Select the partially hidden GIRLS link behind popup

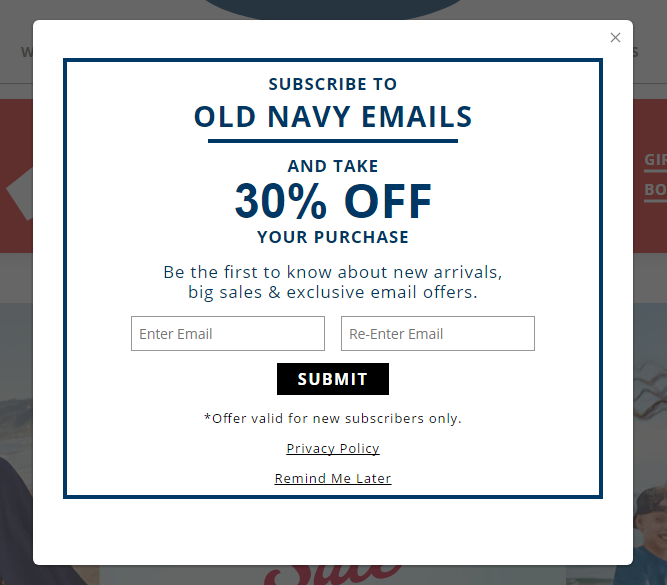click(656, 160)
